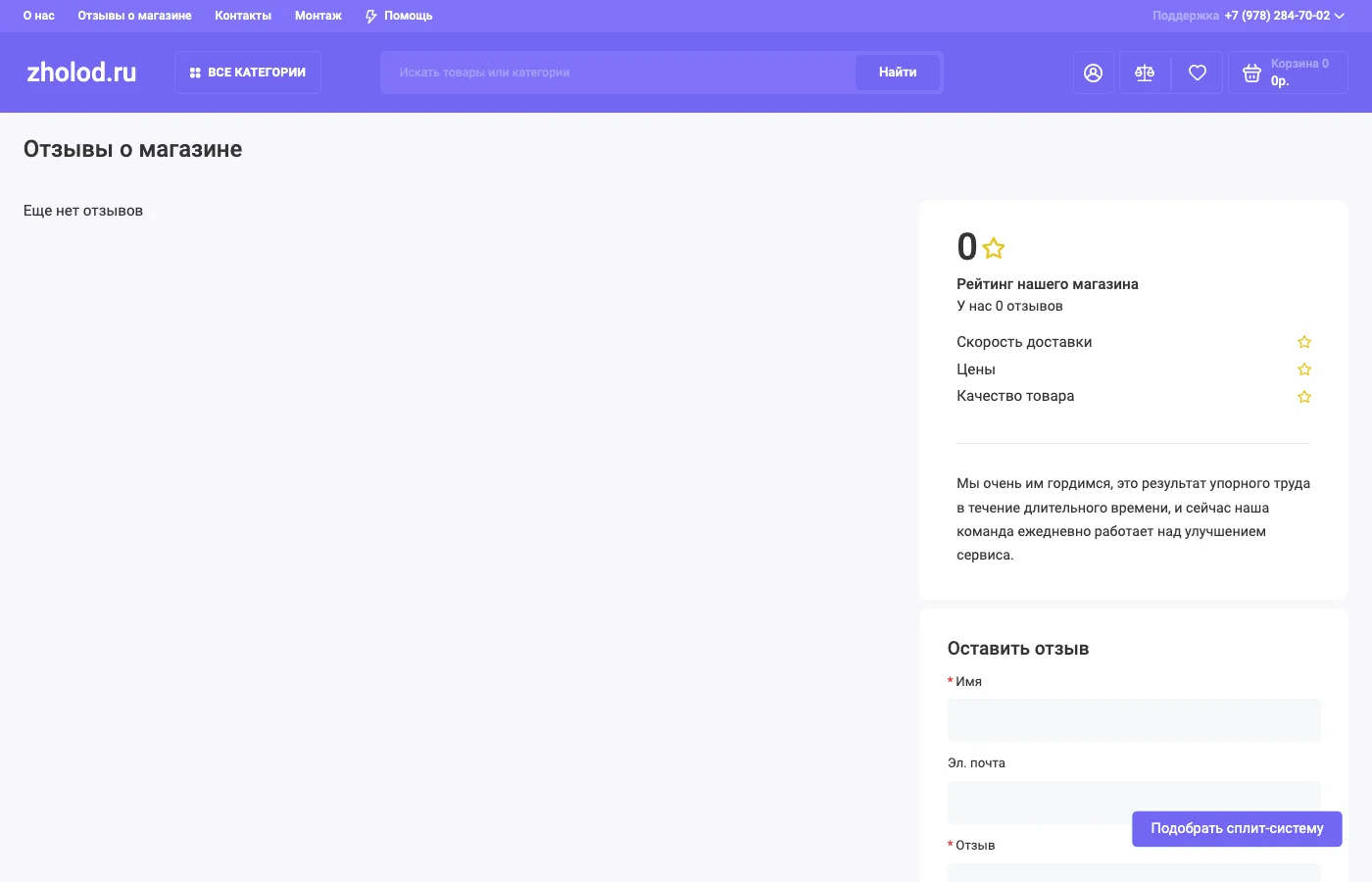Click the star next to Цены
The width and height of the screenshot is (1372, 882).
tap(1303, 369)
